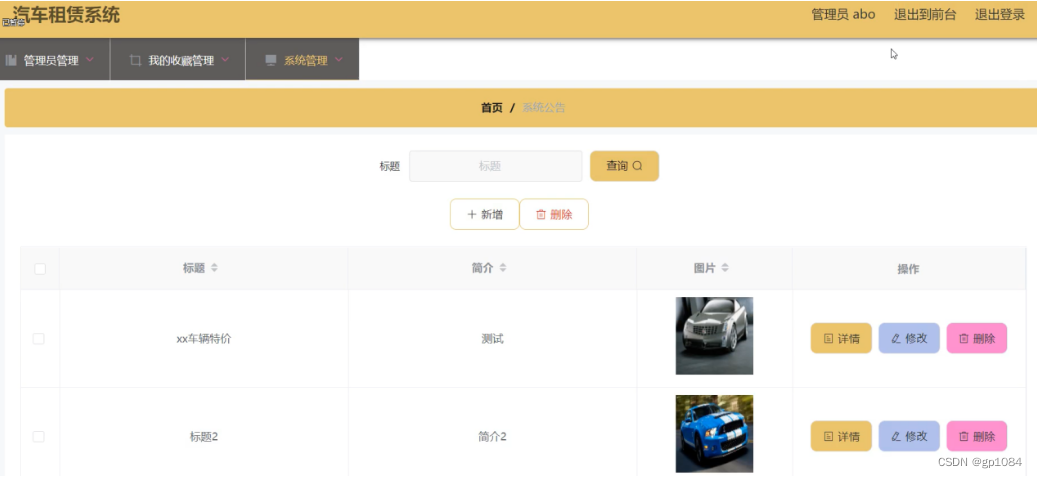1037x478 pixels.
Task: Click details icon in 标题2 row
Action: click(828, 436)
